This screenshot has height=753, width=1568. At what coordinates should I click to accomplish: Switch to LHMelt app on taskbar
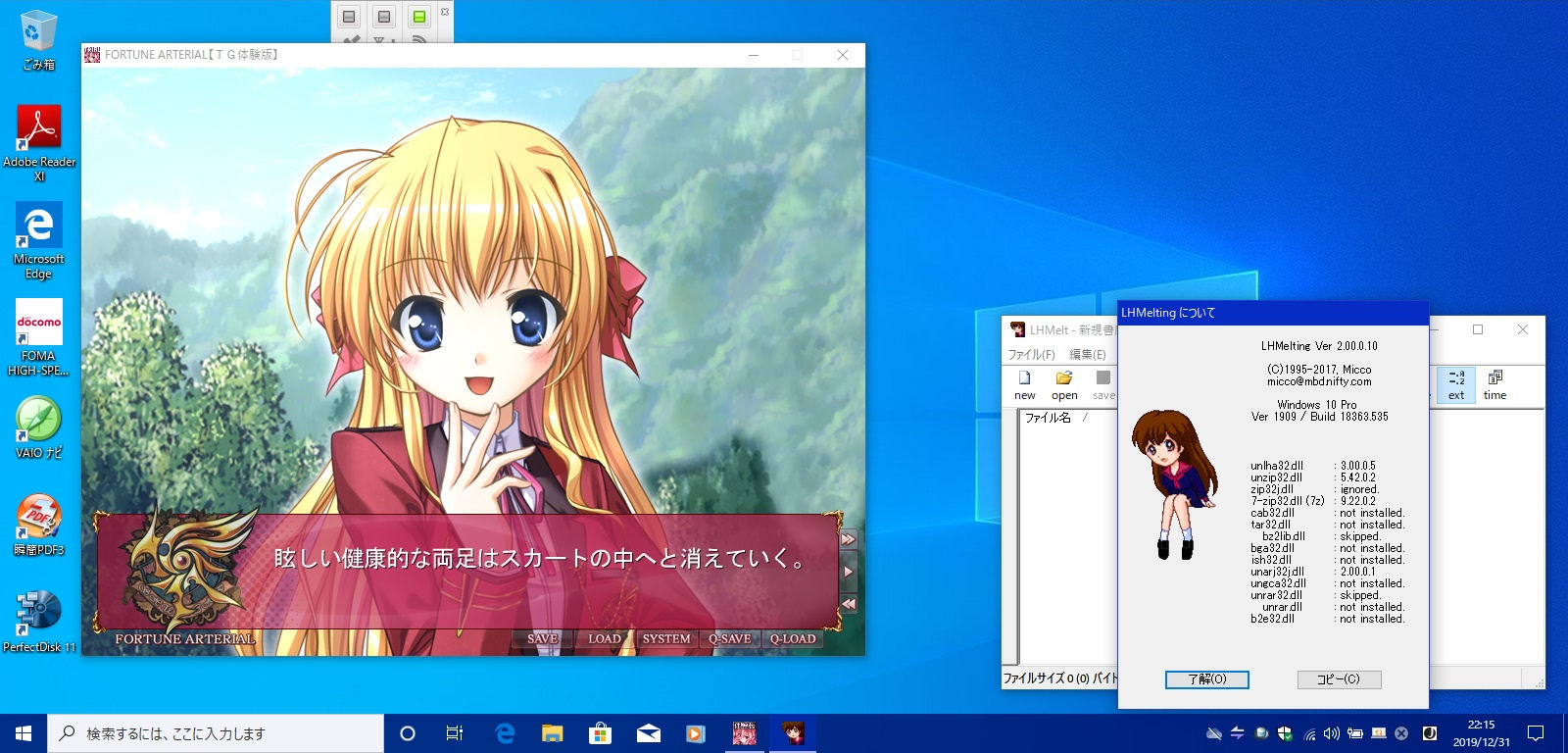tap(793, 733)
